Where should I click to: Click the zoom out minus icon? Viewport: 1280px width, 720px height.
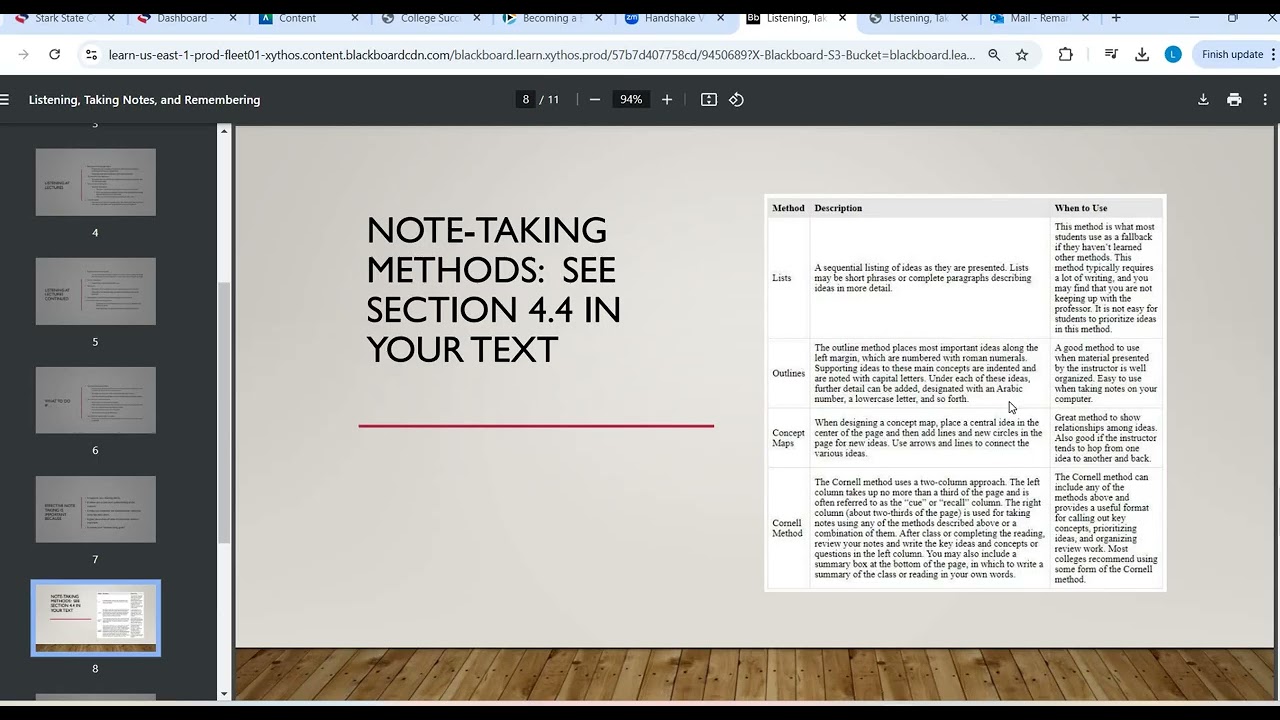coord(595,100)
